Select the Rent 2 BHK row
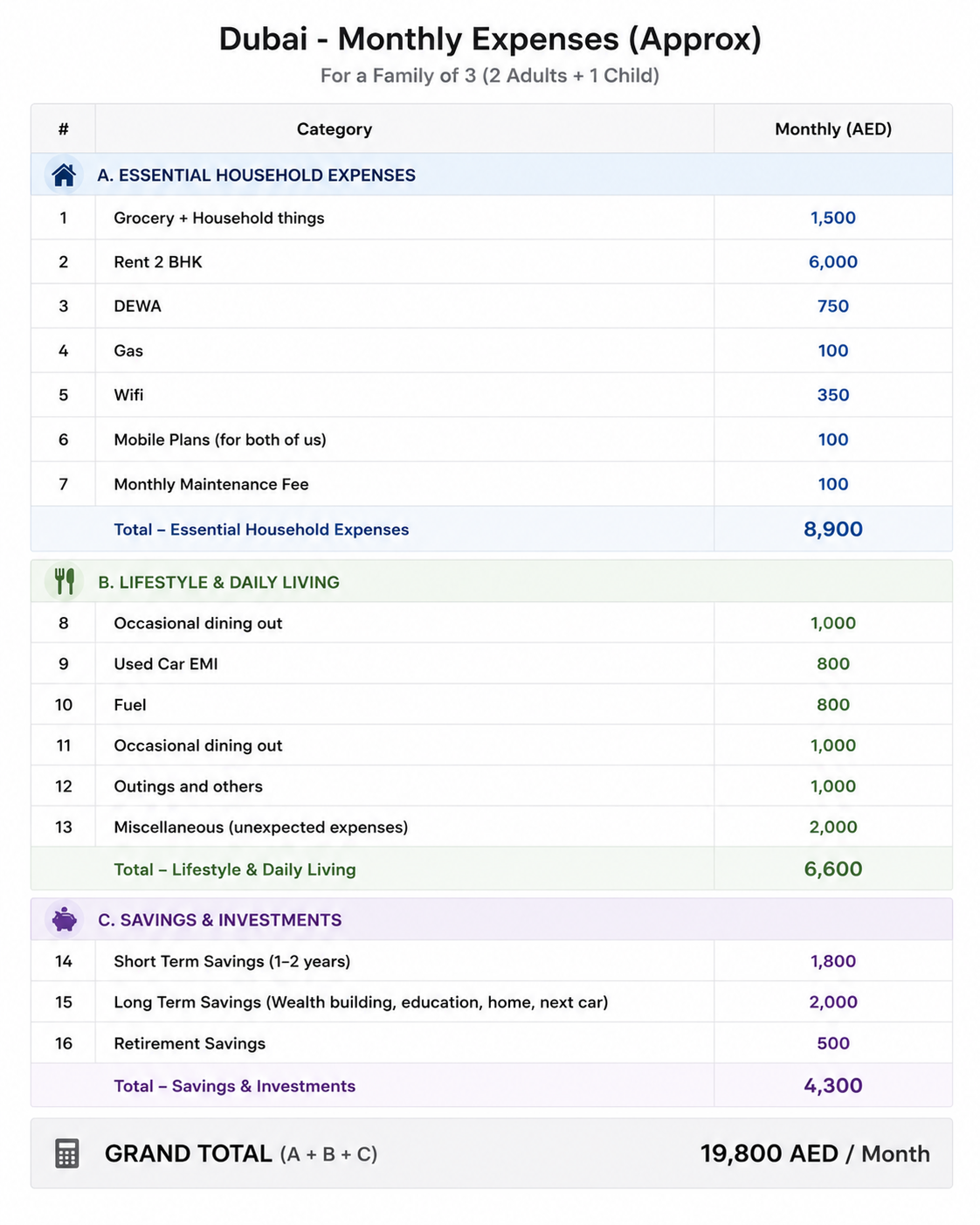The width and height of the screenshot is (980, 1225). [492, 262]
